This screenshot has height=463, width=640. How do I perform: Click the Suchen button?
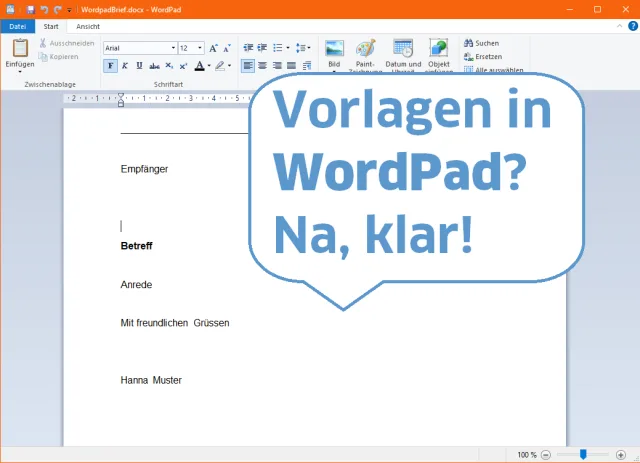(481, 43)
